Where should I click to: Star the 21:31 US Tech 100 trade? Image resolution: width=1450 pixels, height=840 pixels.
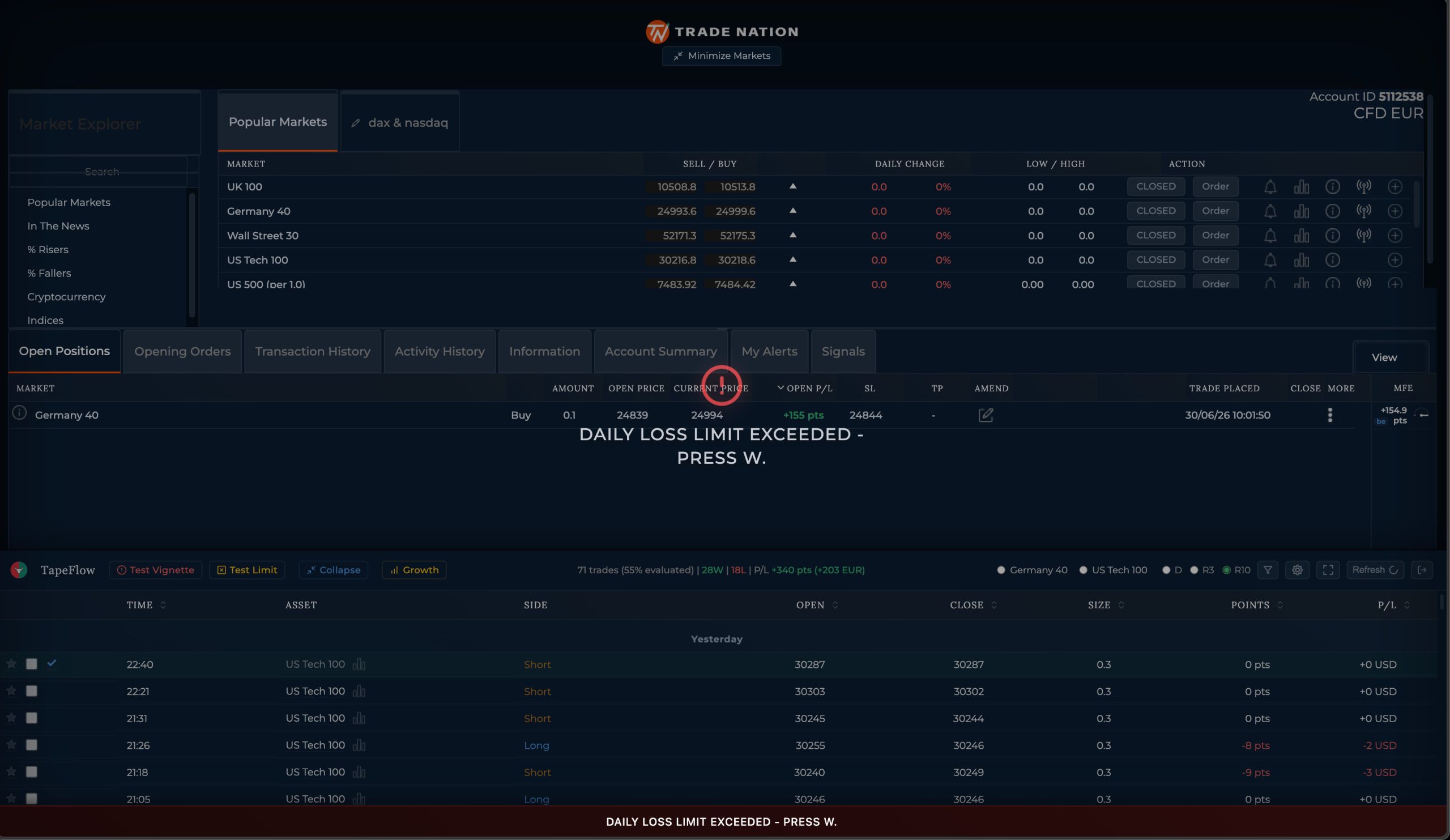pyautogui.click(x=11, y=718)
